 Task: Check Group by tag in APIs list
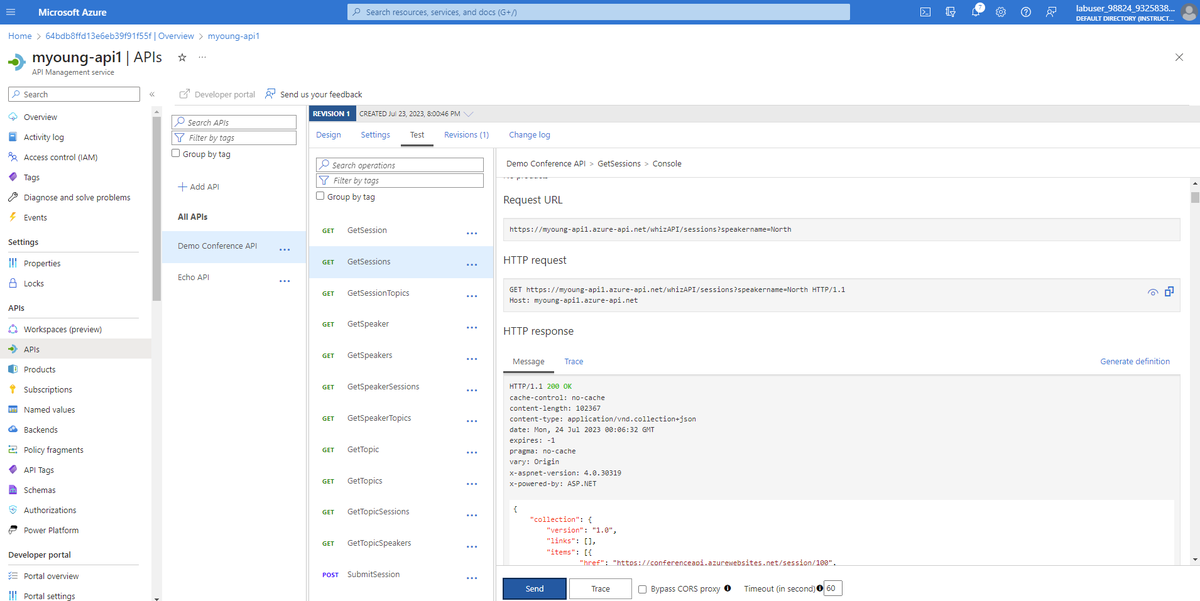pos(176,154)
